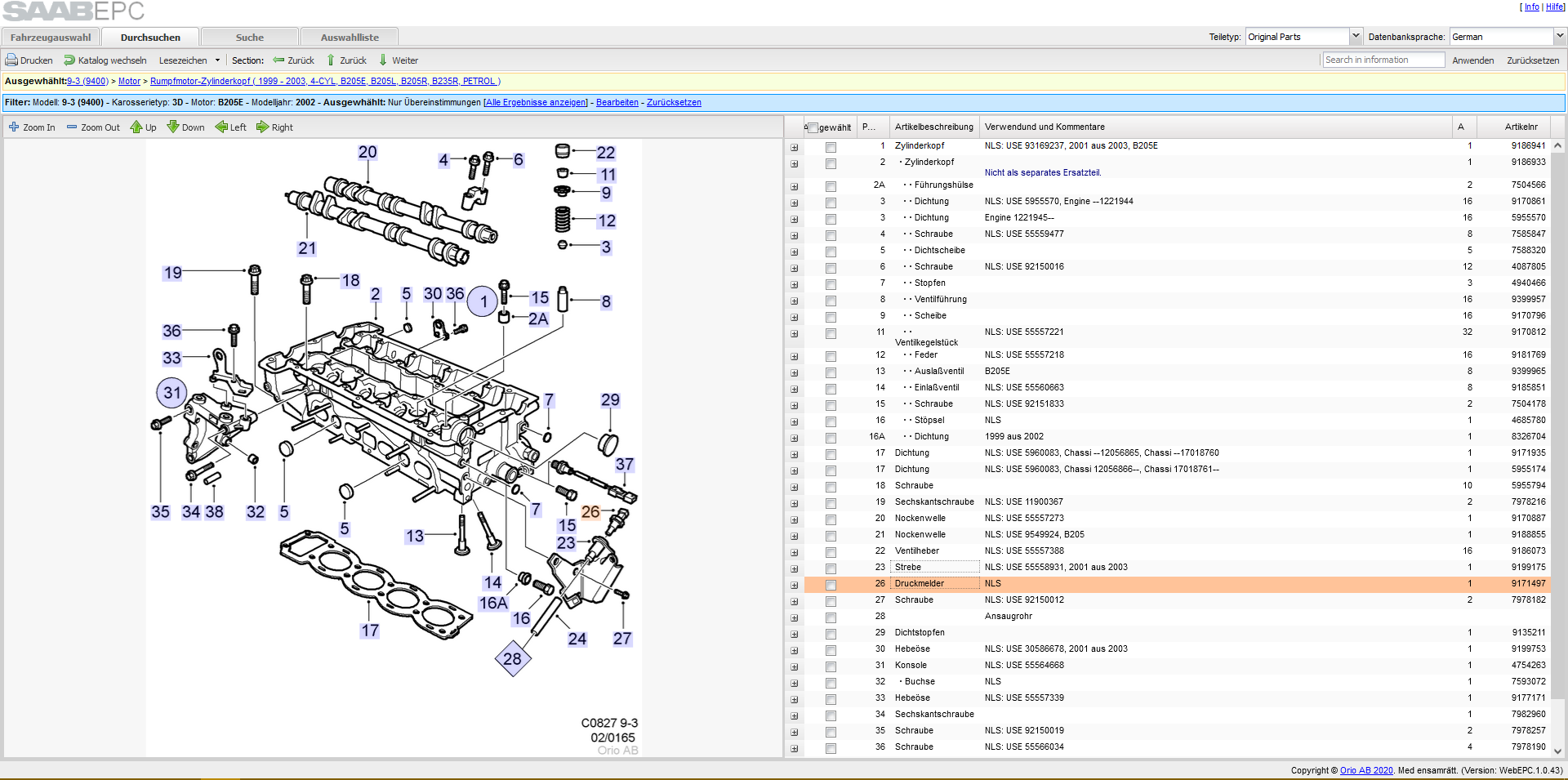Tick checkbox for Nockenwelle part 20
Screen dimensions: 1568x780
coord(831,519)
